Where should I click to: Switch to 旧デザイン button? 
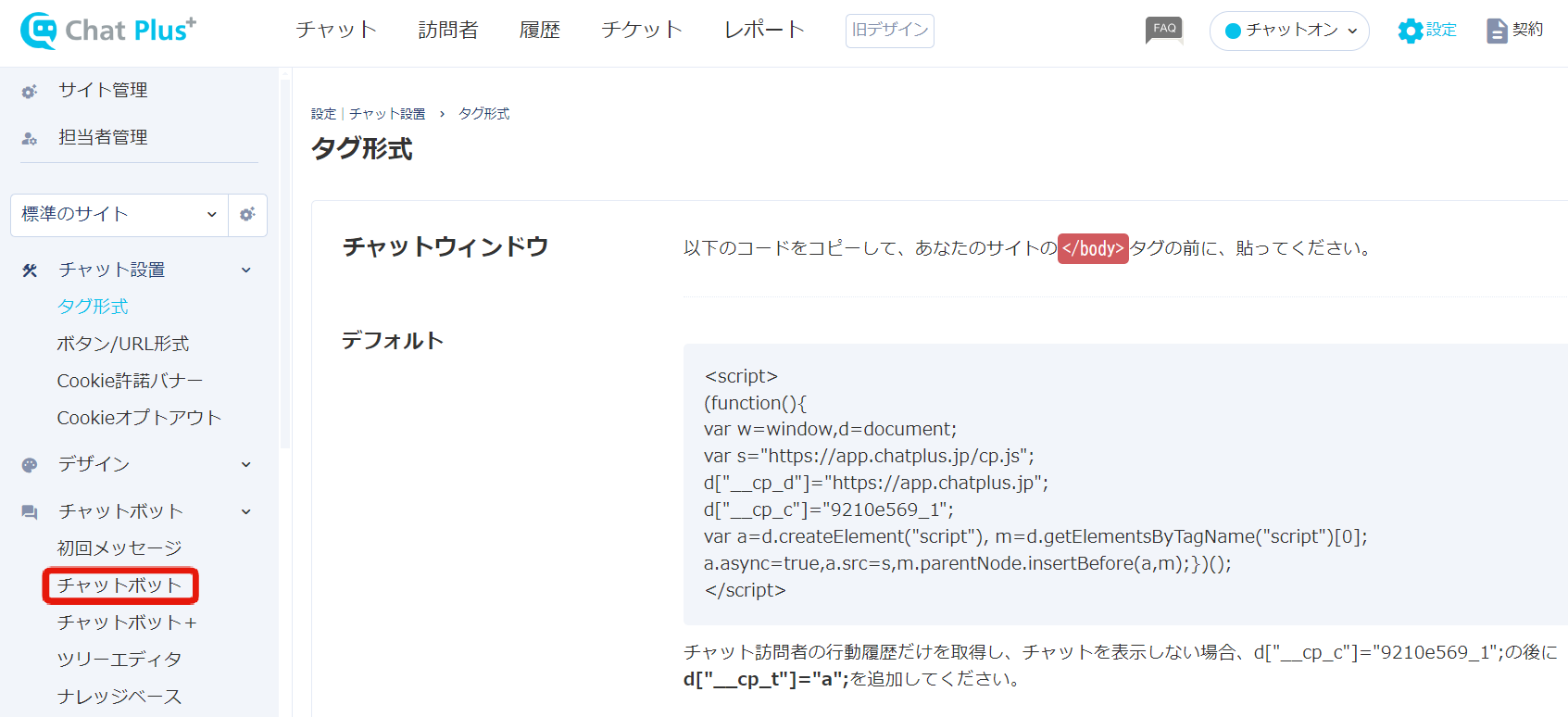(x=889, y=31)
